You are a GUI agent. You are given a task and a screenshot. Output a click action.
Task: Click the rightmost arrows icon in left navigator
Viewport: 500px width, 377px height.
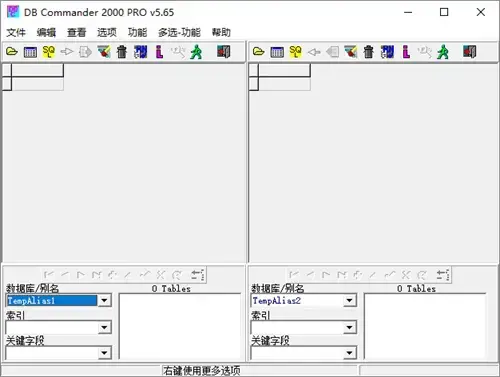tap(198, 275)
